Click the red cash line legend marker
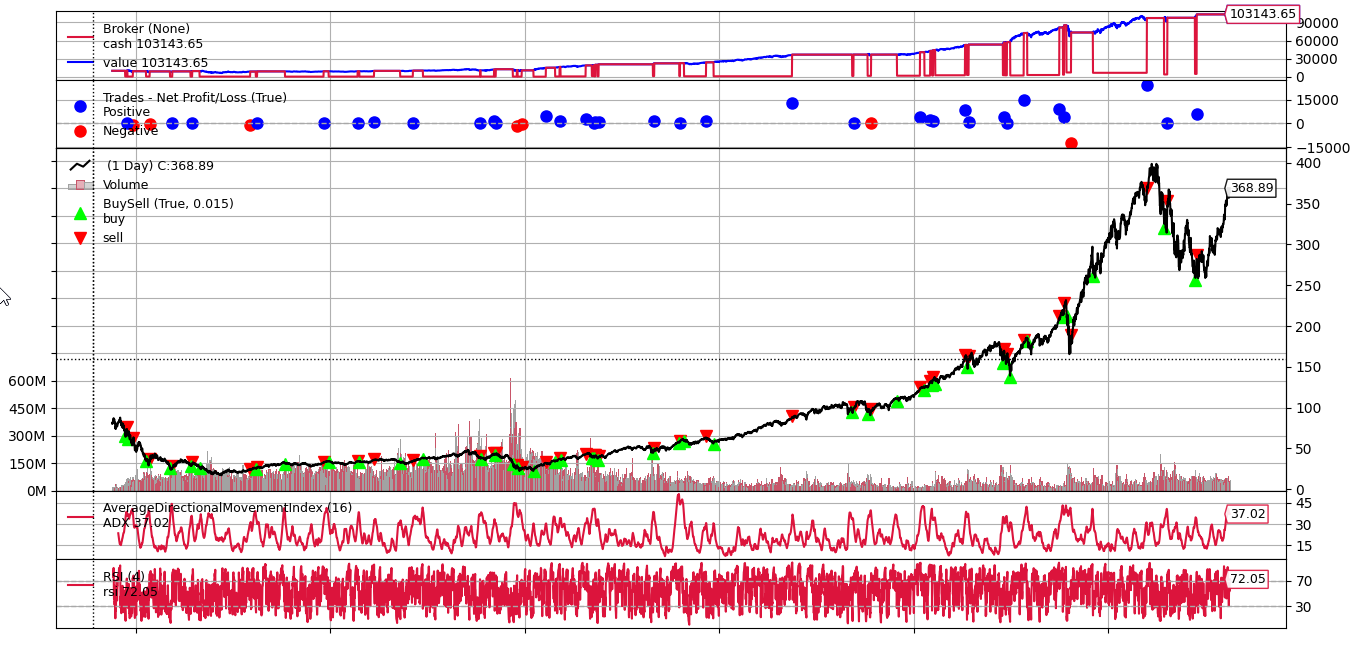Screen dimensions: 1352x646 tap(80, 37)
